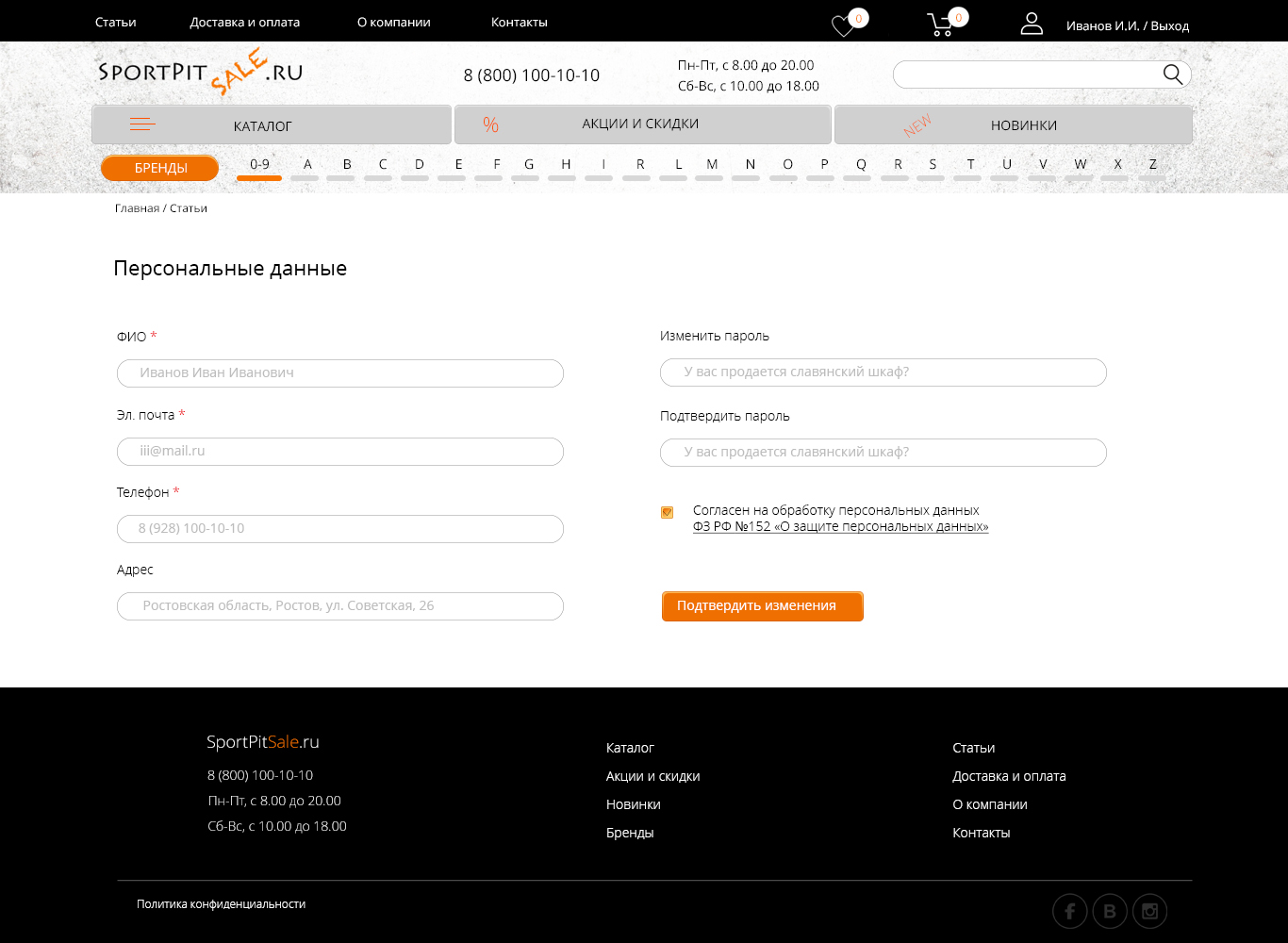Select brand letter W
Viewport: 1288px width, 943px height.
click(1081, 167)
